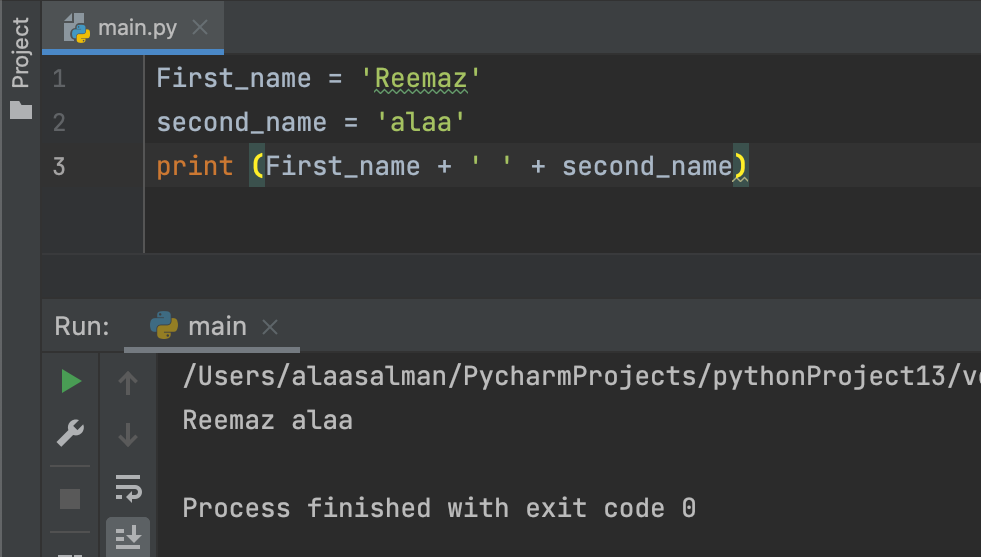Toggle soft-wrap icon in Run panel
Screen dimensions: 981x557
(128, 488)
